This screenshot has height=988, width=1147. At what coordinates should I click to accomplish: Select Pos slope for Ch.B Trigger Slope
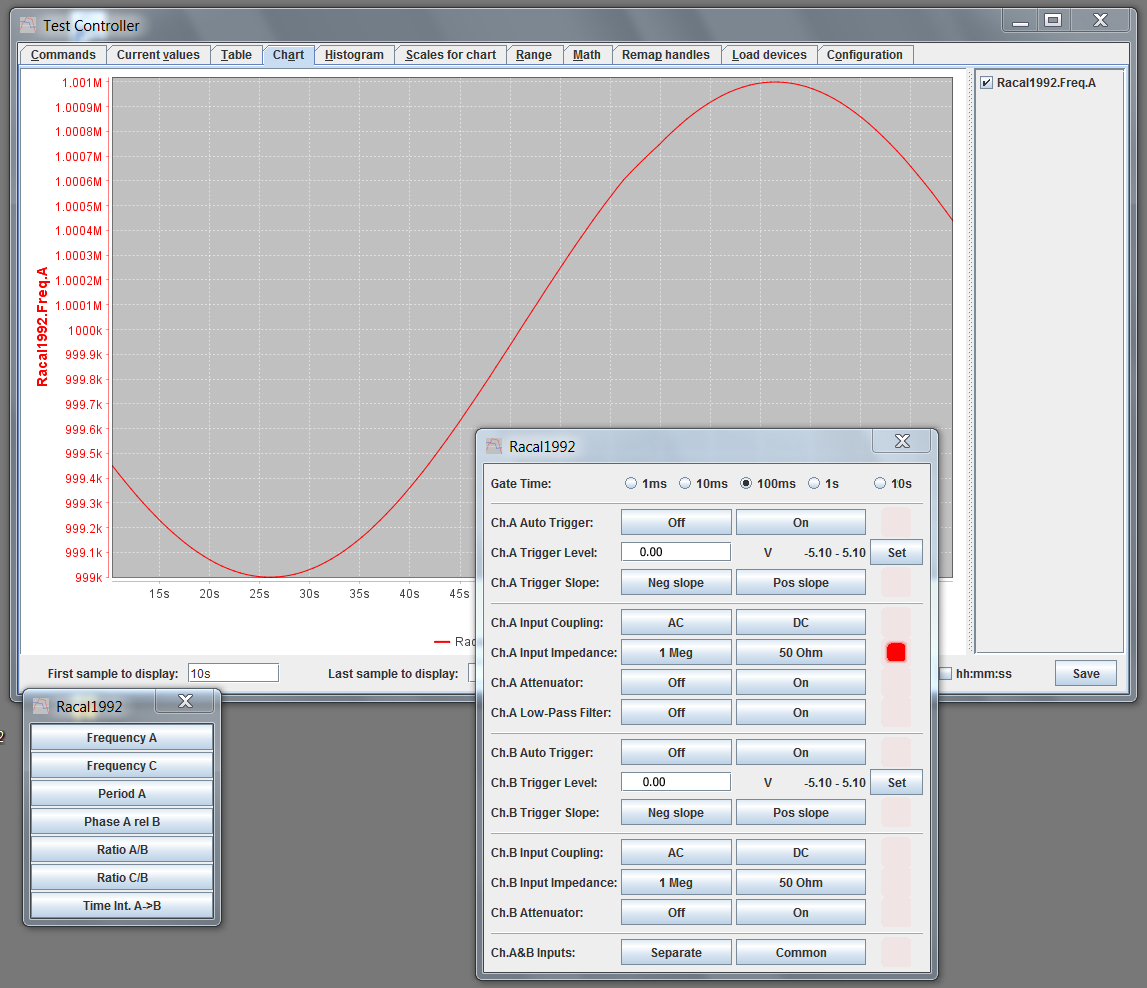[800, 812]
